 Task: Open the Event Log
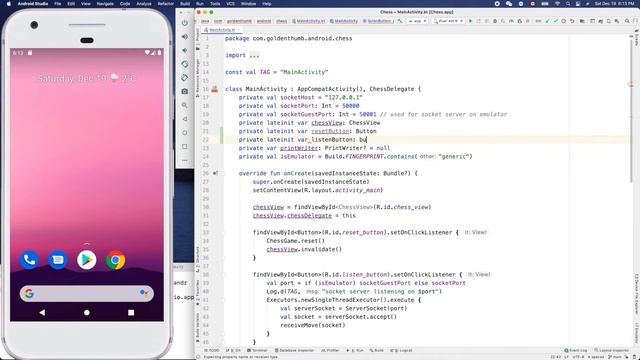576,350
